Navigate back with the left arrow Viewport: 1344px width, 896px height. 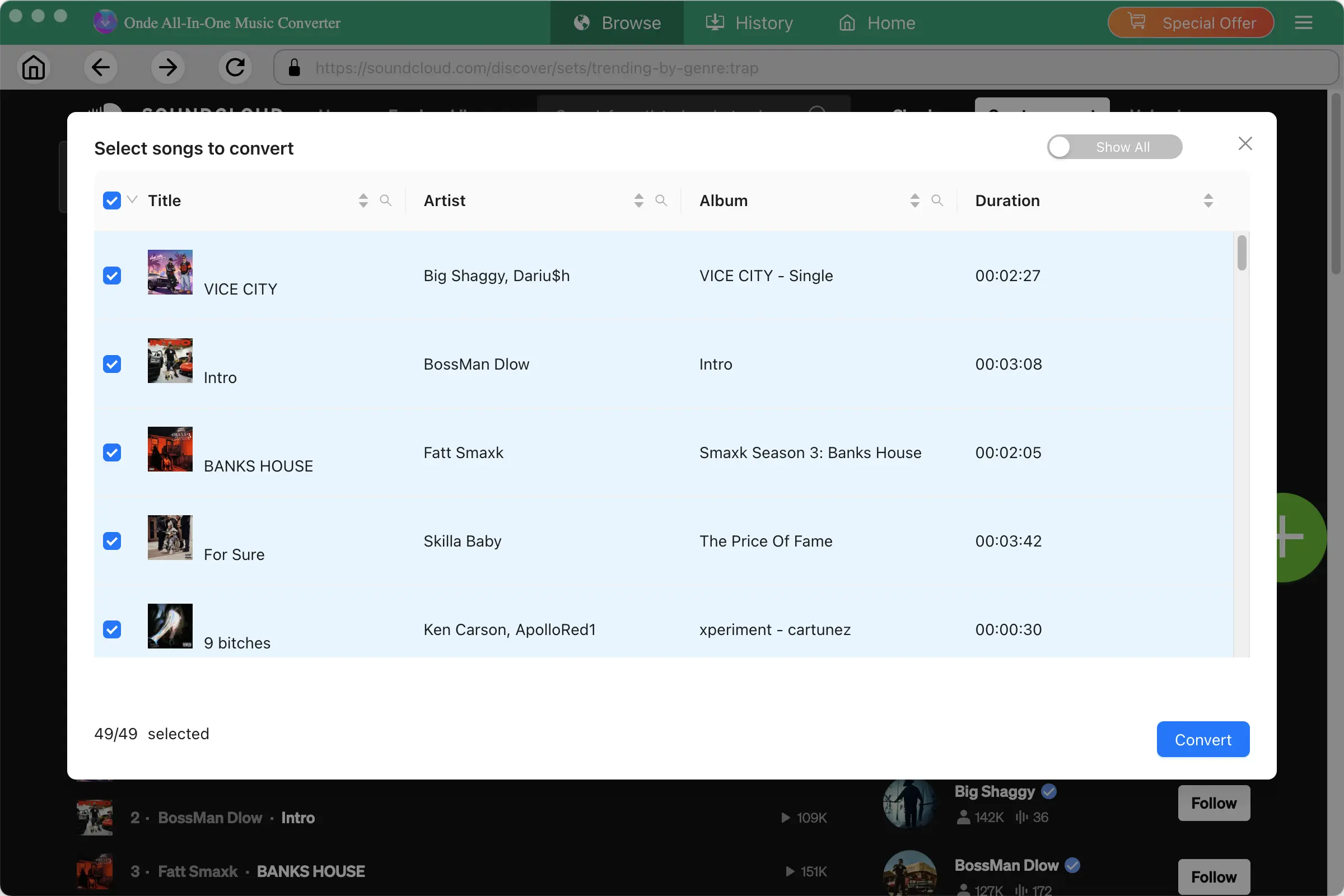point(101,67)
